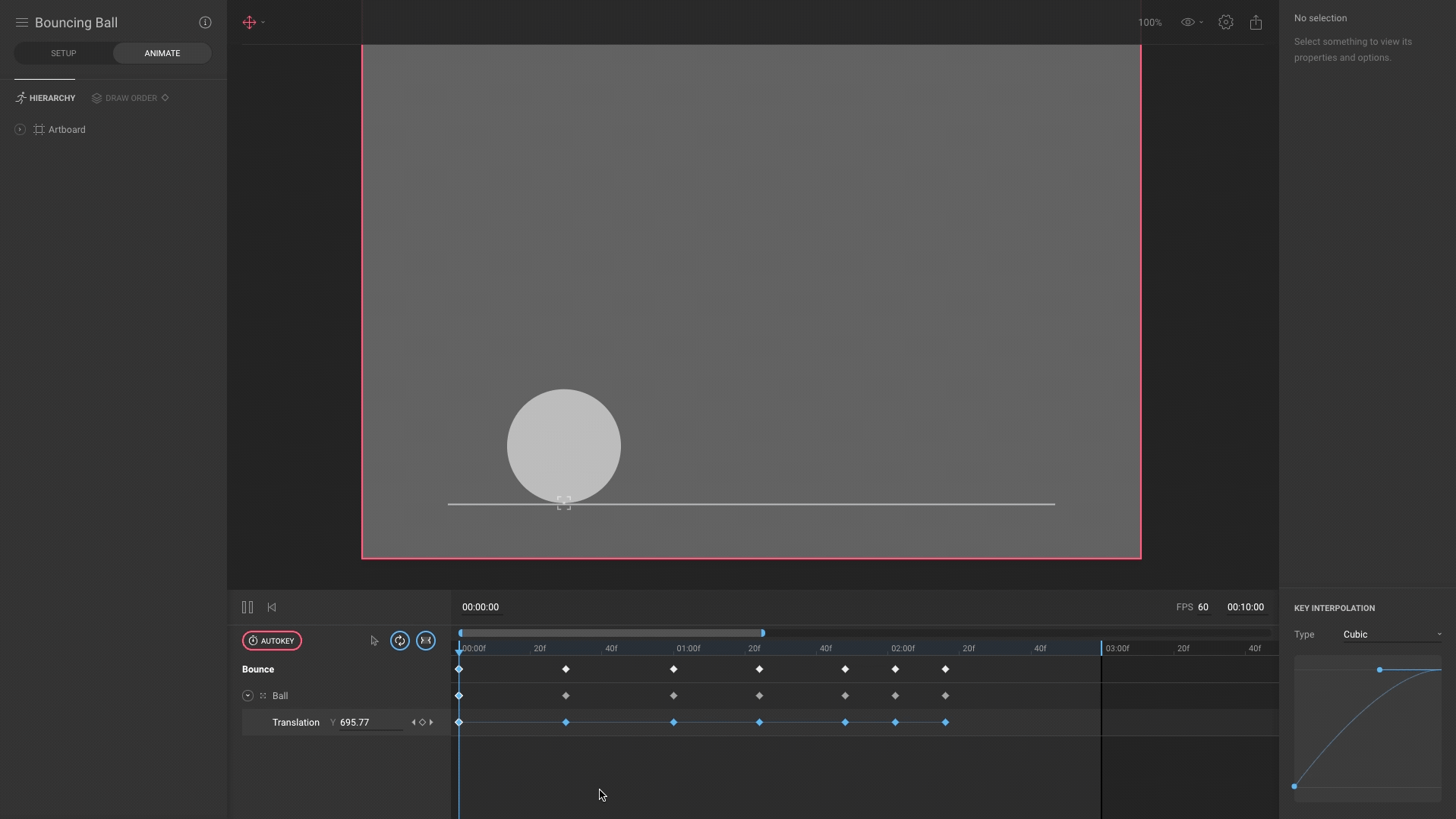
Task: Edit the Translation Y value 695.77
Action: coord(370,723)
